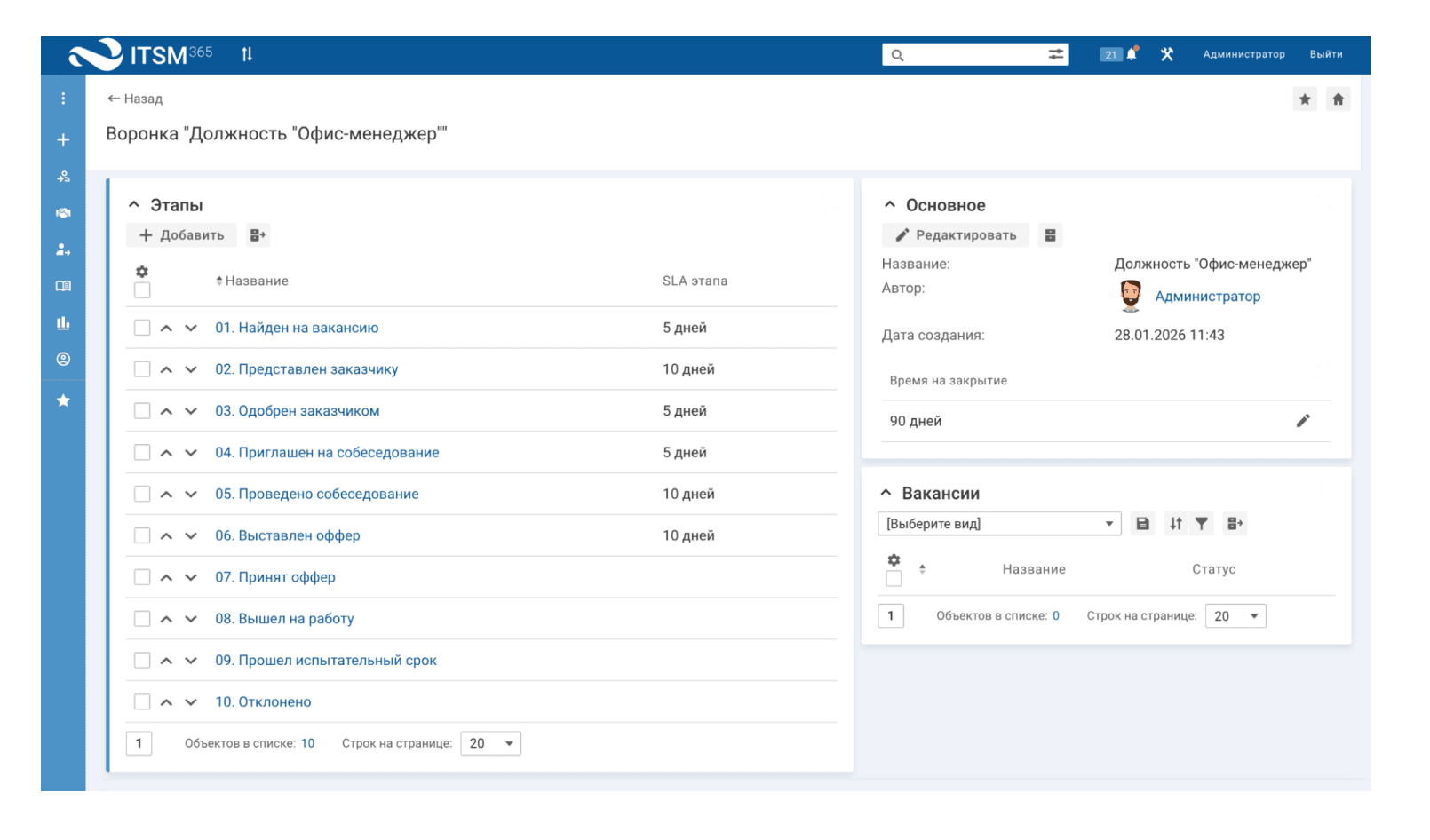Open Этапы table settings gear
This screenshot has height=840, width=1430.
click(x=142, y=272)
